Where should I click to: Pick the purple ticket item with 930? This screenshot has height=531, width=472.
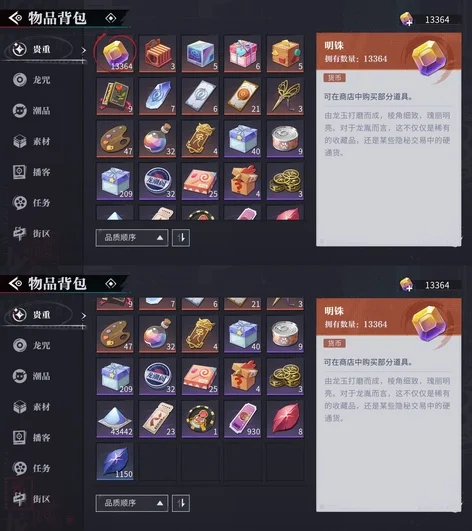tap(242, 419)
